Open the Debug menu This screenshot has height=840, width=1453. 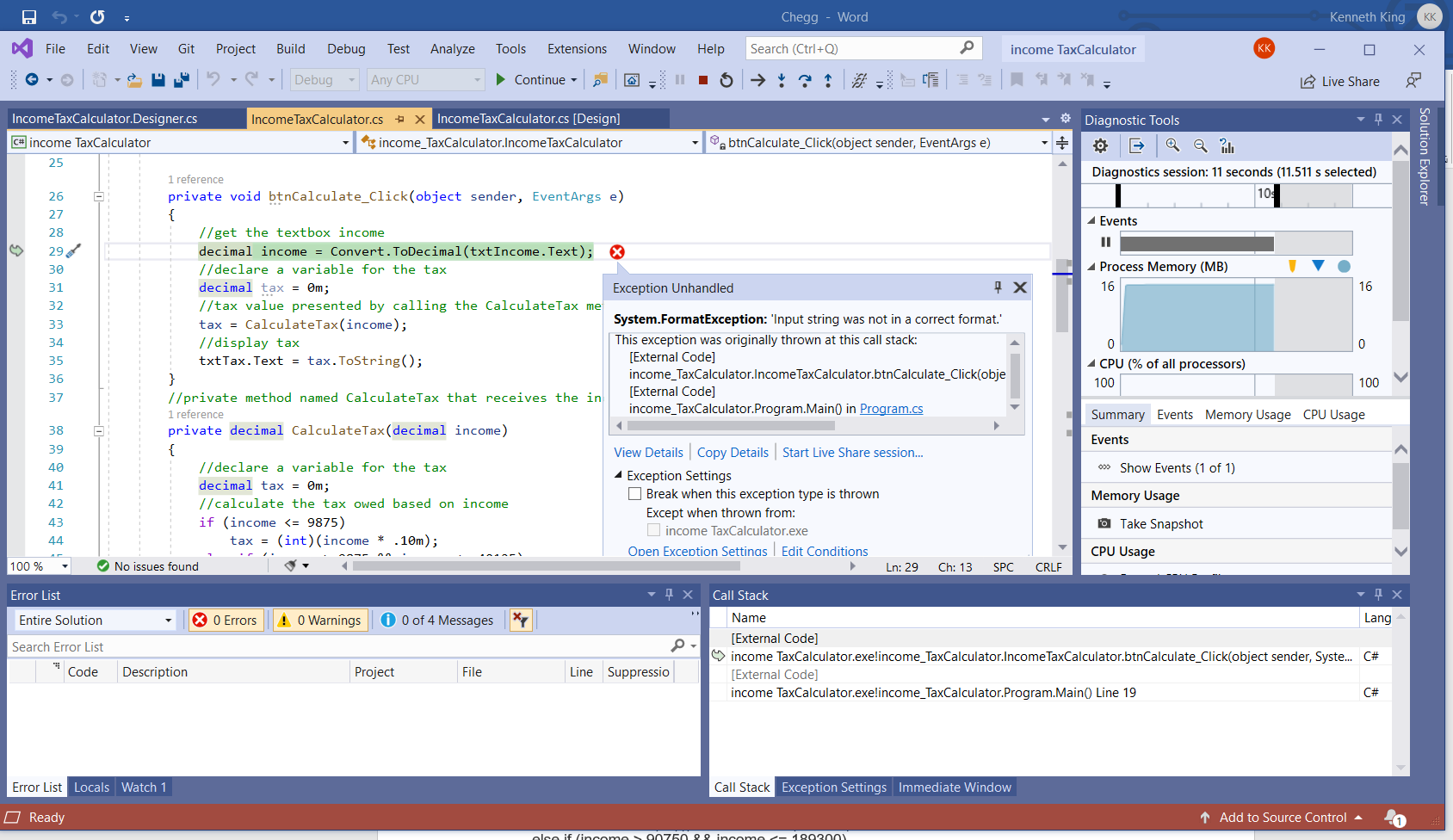pyautogui.click(x=346, y=49)
